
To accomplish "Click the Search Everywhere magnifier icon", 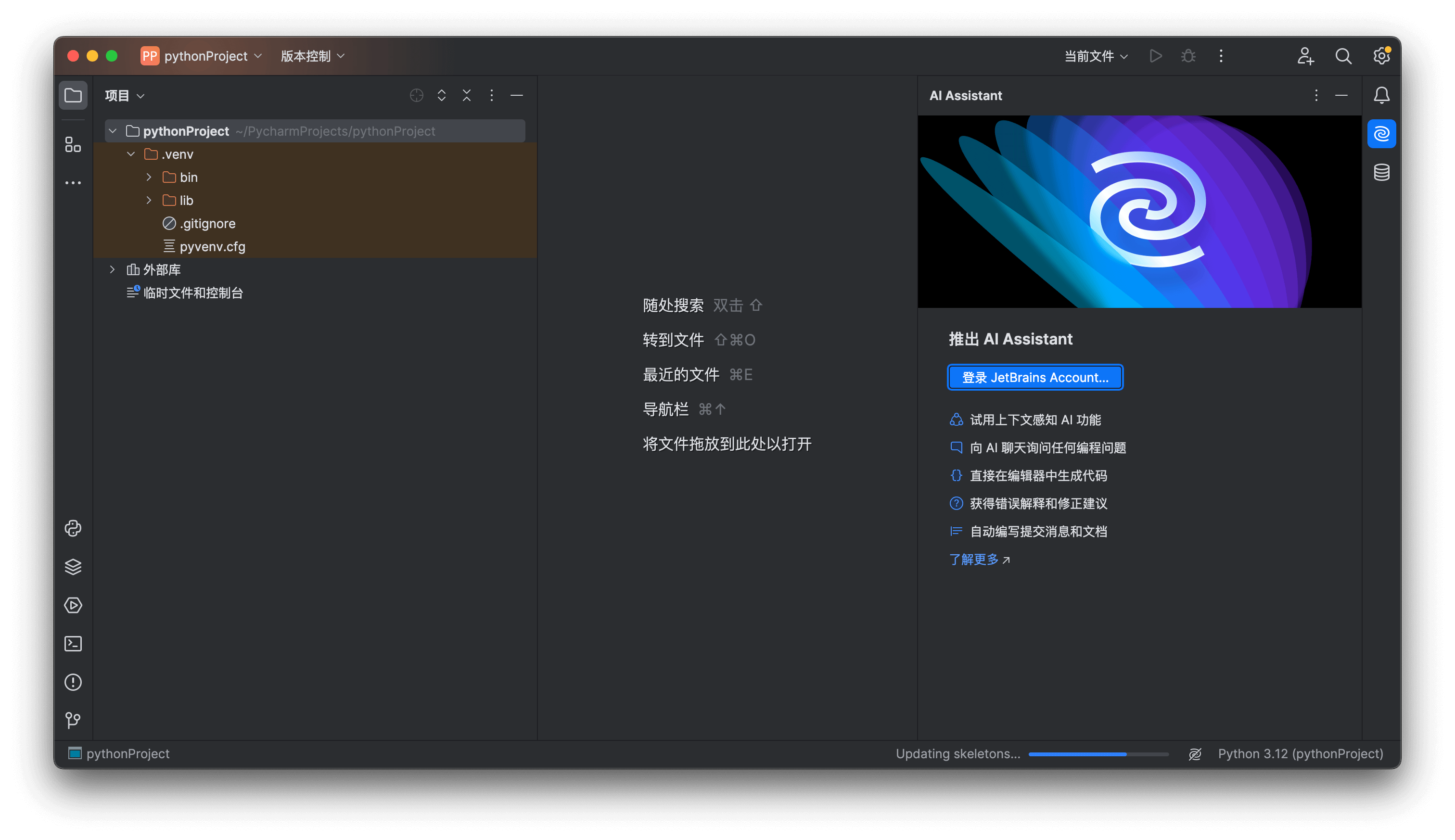I will click(1343, 56).
